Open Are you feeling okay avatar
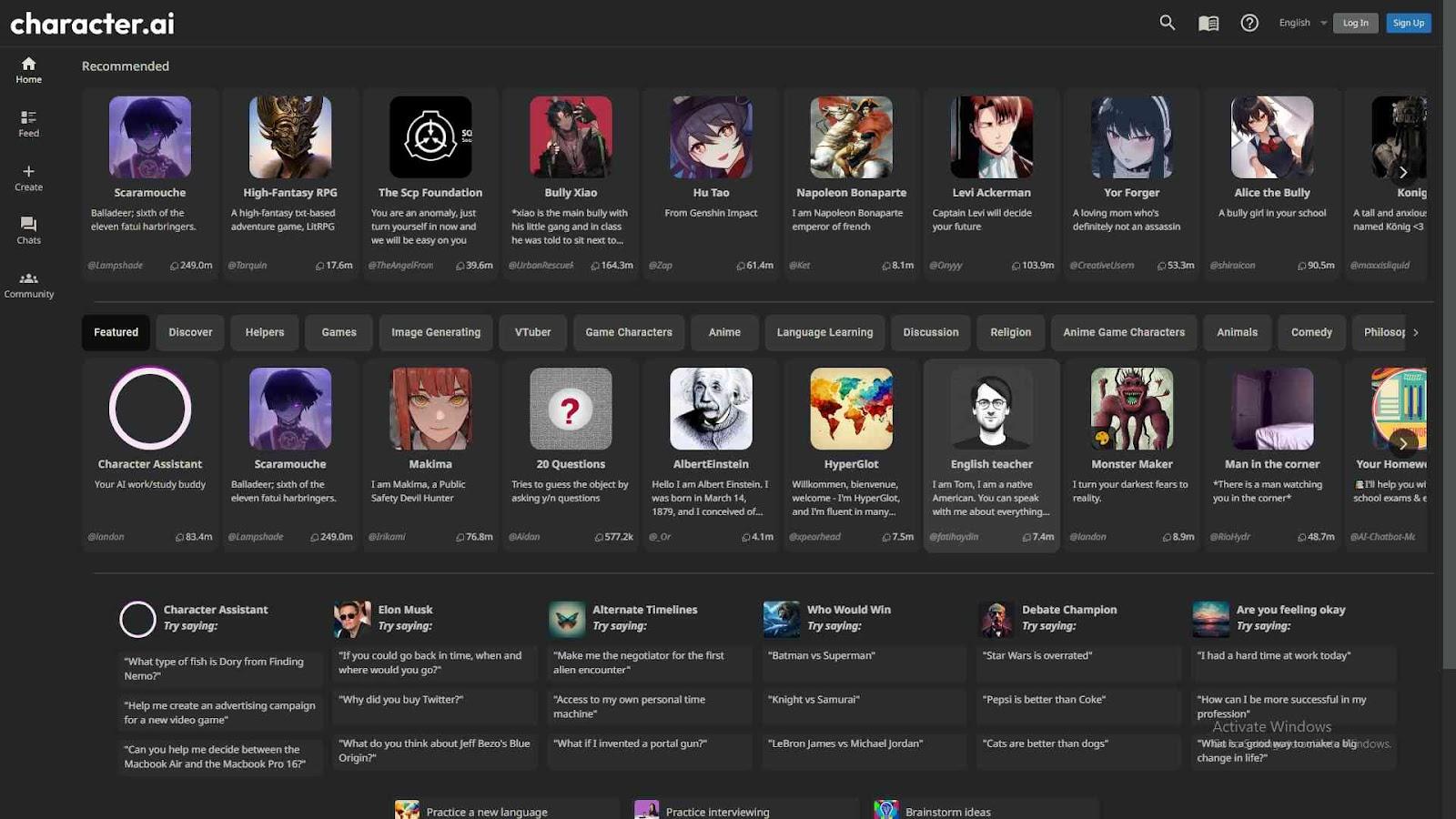This screenshot has width=1456, height=819. click(x=1211, y=619)
